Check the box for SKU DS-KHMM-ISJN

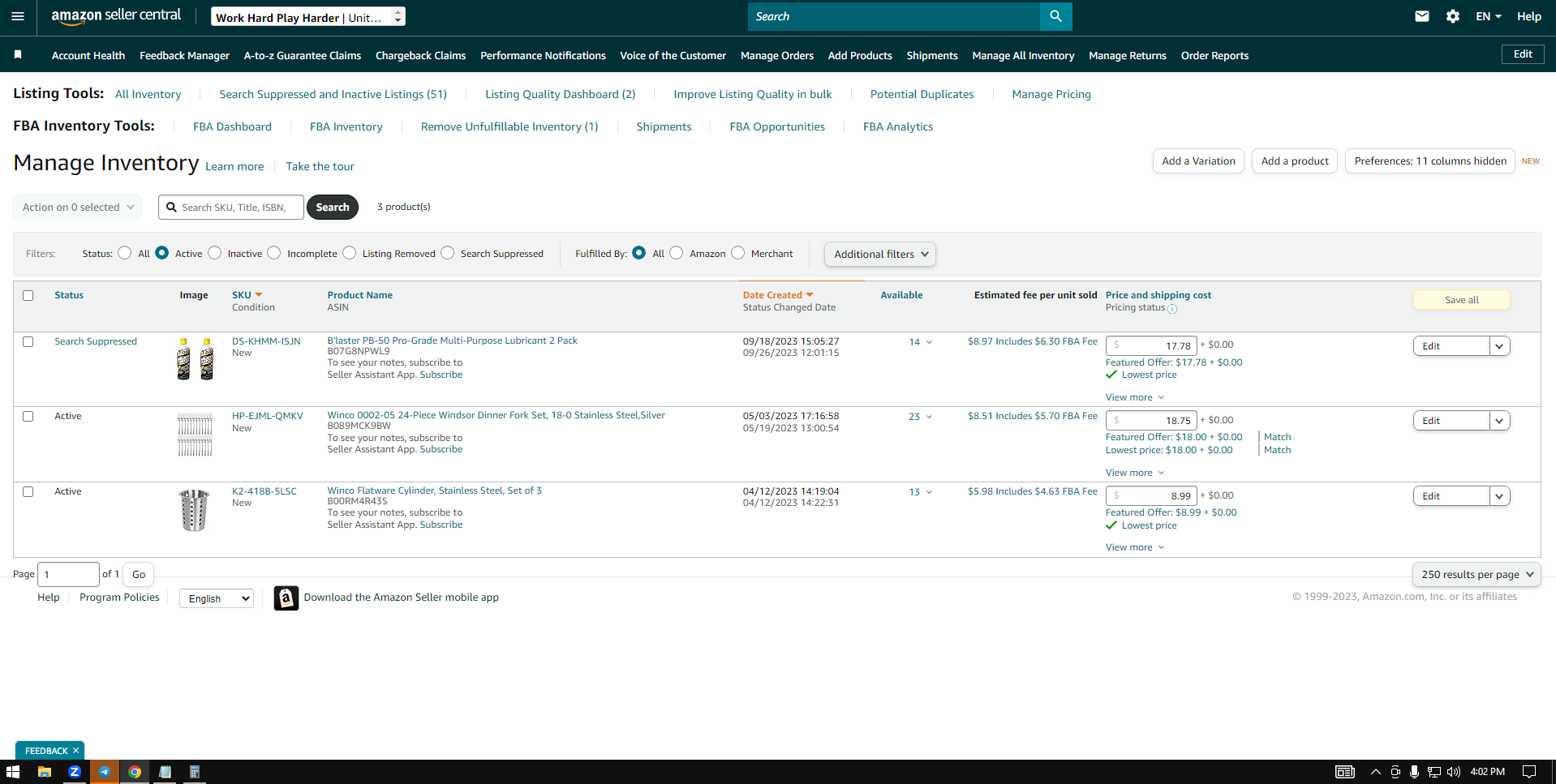click(x=28, y=341)
